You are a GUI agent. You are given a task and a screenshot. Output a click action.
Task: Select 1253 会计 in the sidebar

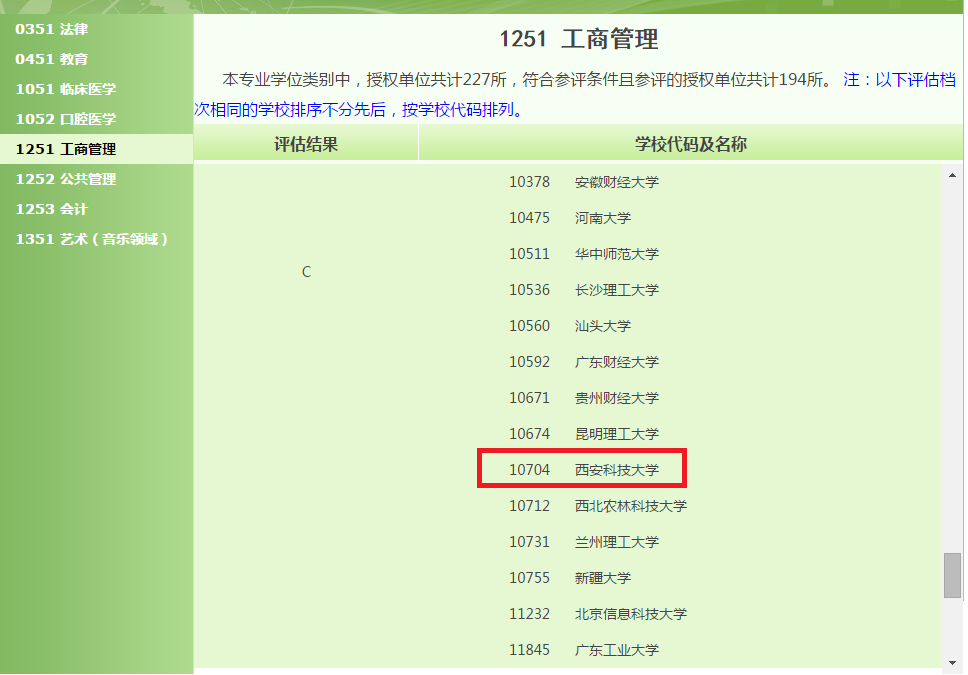pos(52,209)
